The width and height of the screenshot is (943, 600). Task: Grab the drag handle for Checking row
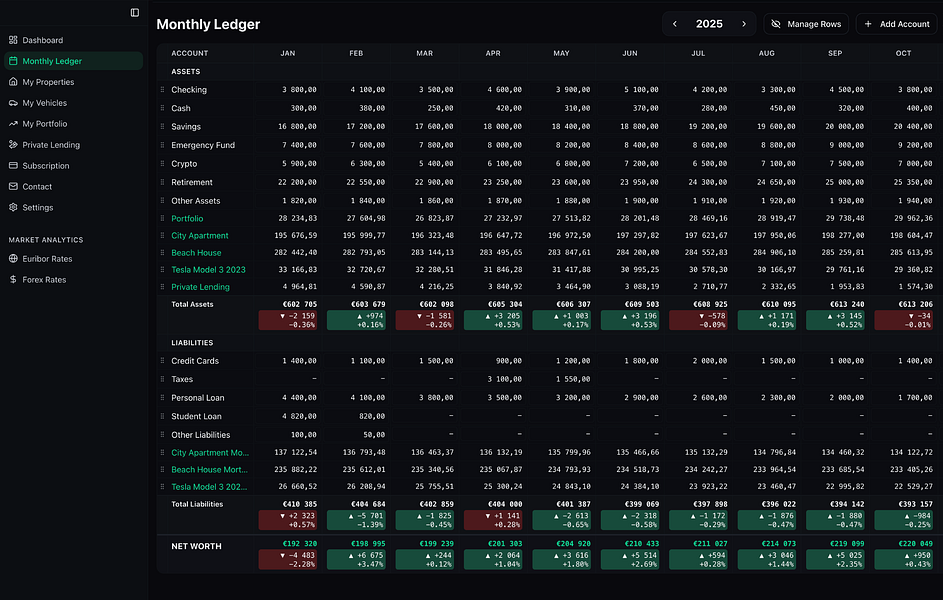(162, 90)
